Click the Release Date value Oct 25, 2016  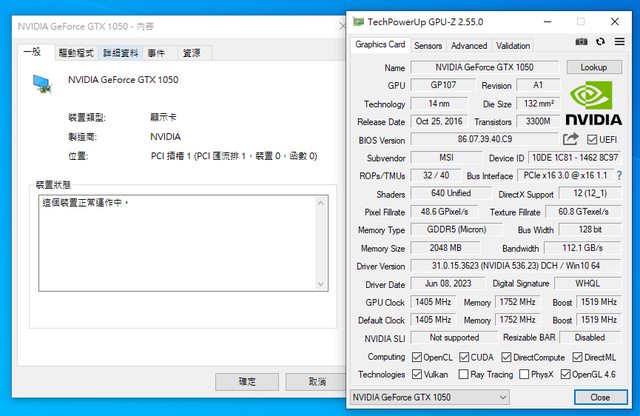click(x=439, y=121)
